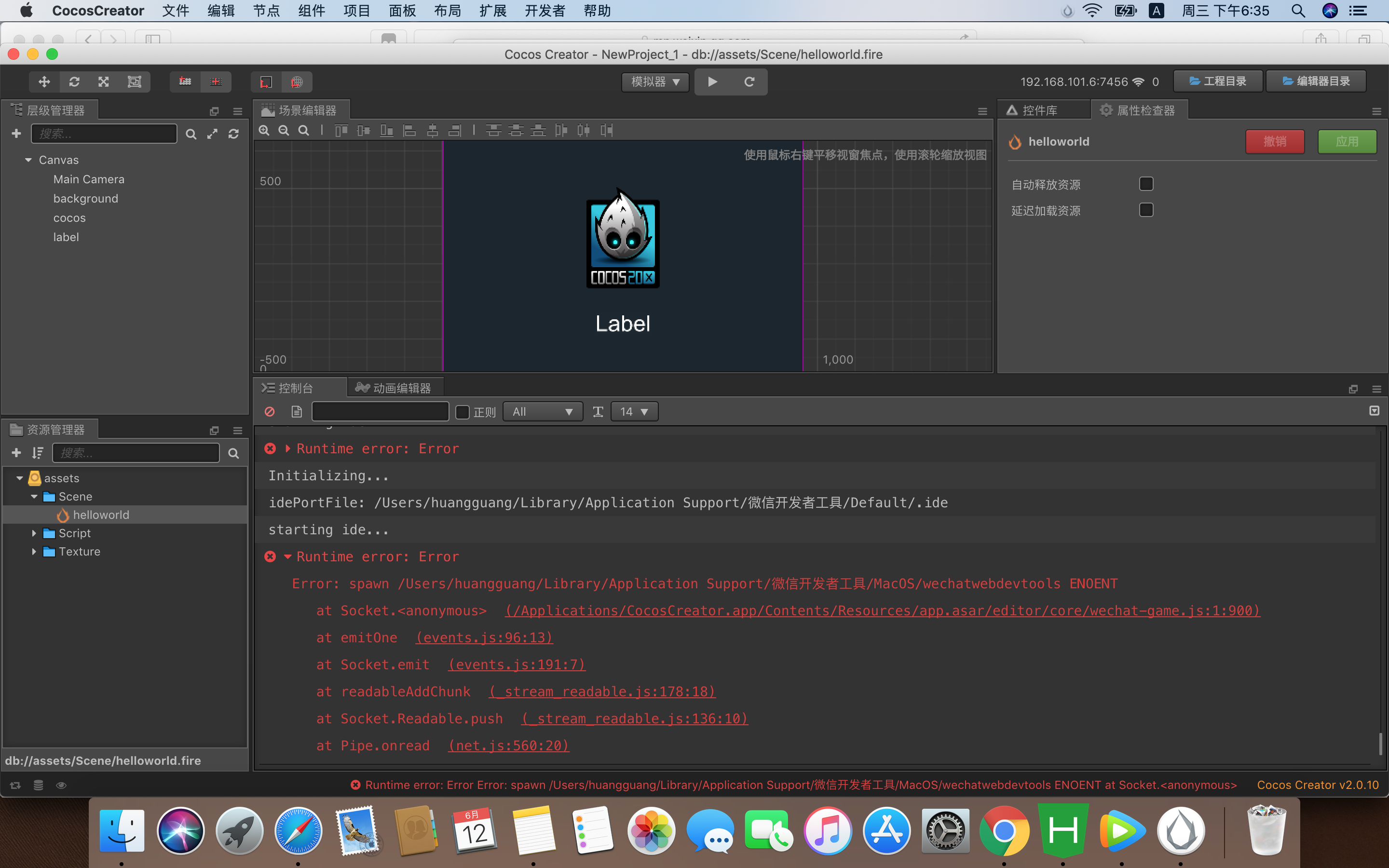The height and width of the screenshot is (868, 1389).
Task: Select the move transform tool
Action: tap(44, 81)
